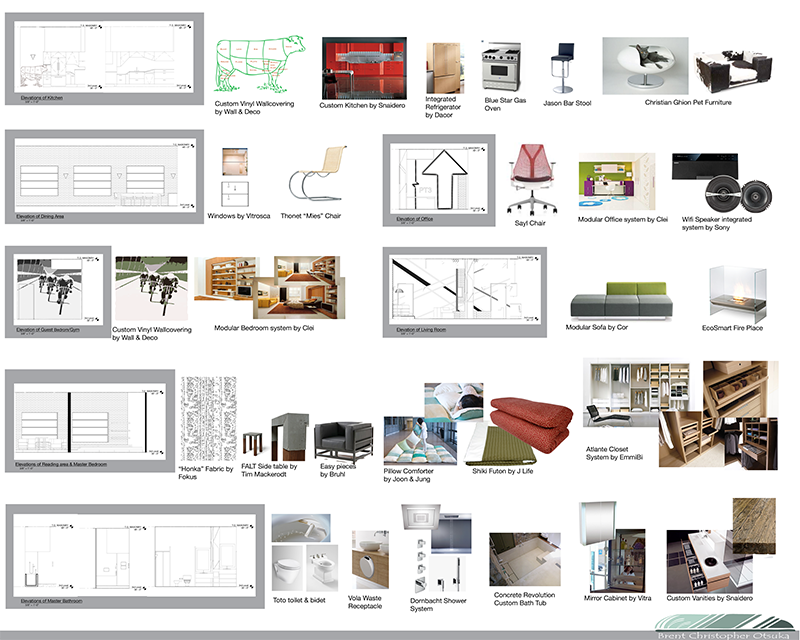Click the 'Modular Office system by Clei' caption

[x=622, y=219]
